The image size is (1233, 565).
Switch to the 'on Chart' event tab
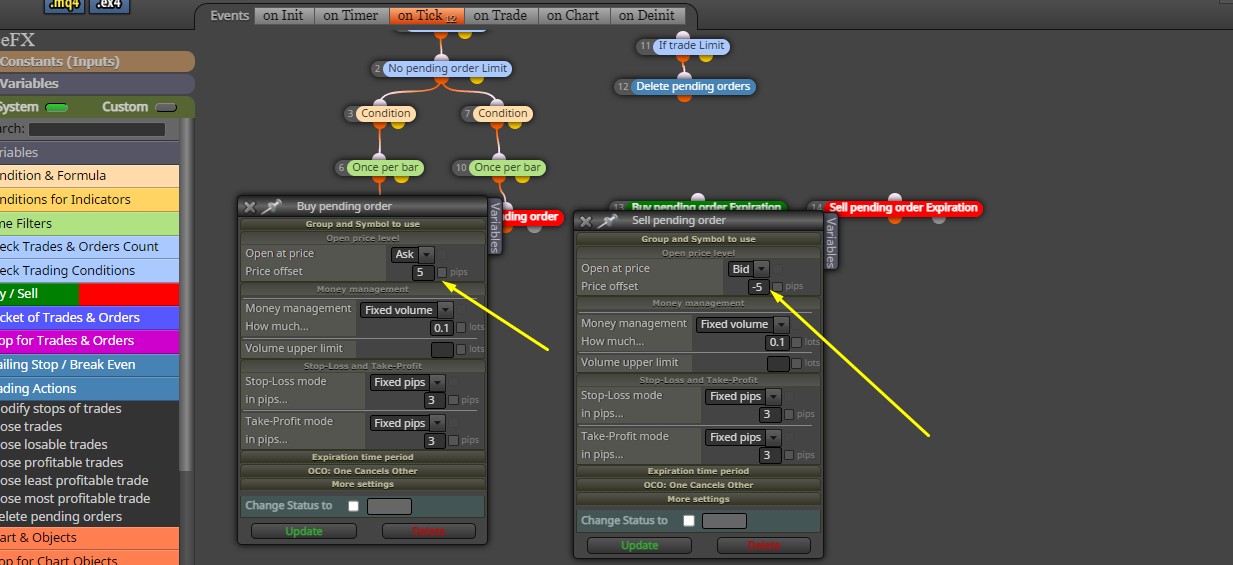pyautogui.click(x=574, y=16)
